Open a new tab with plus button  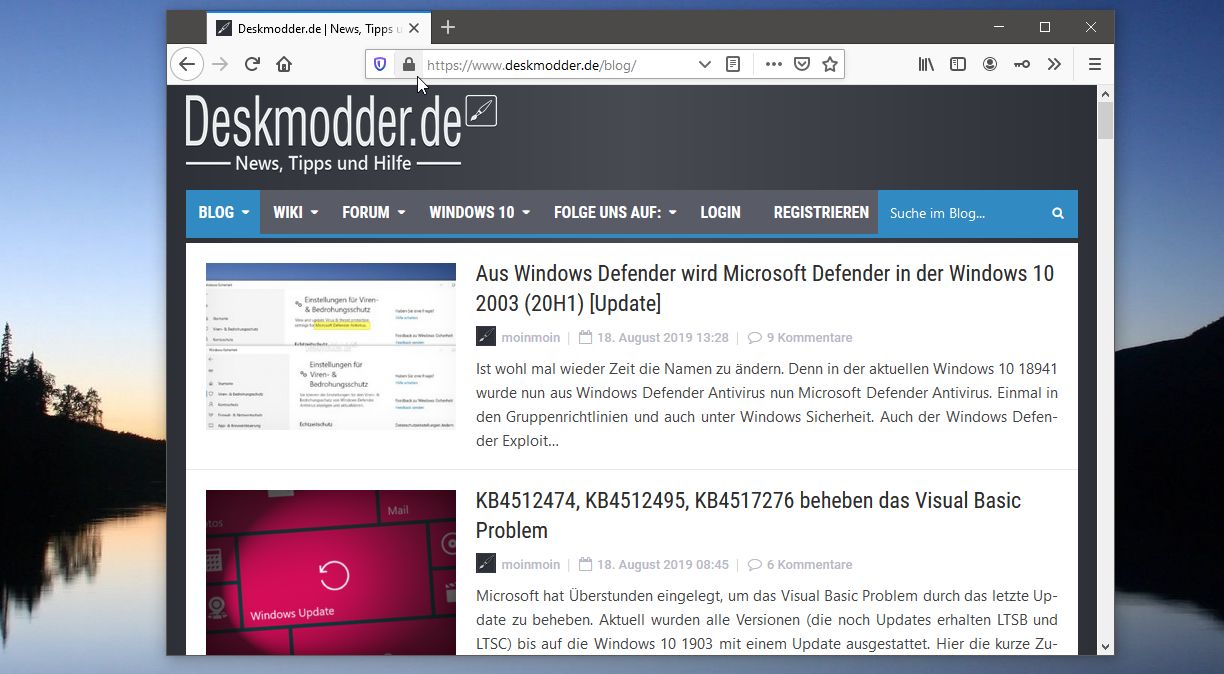[x=448, y=28]
